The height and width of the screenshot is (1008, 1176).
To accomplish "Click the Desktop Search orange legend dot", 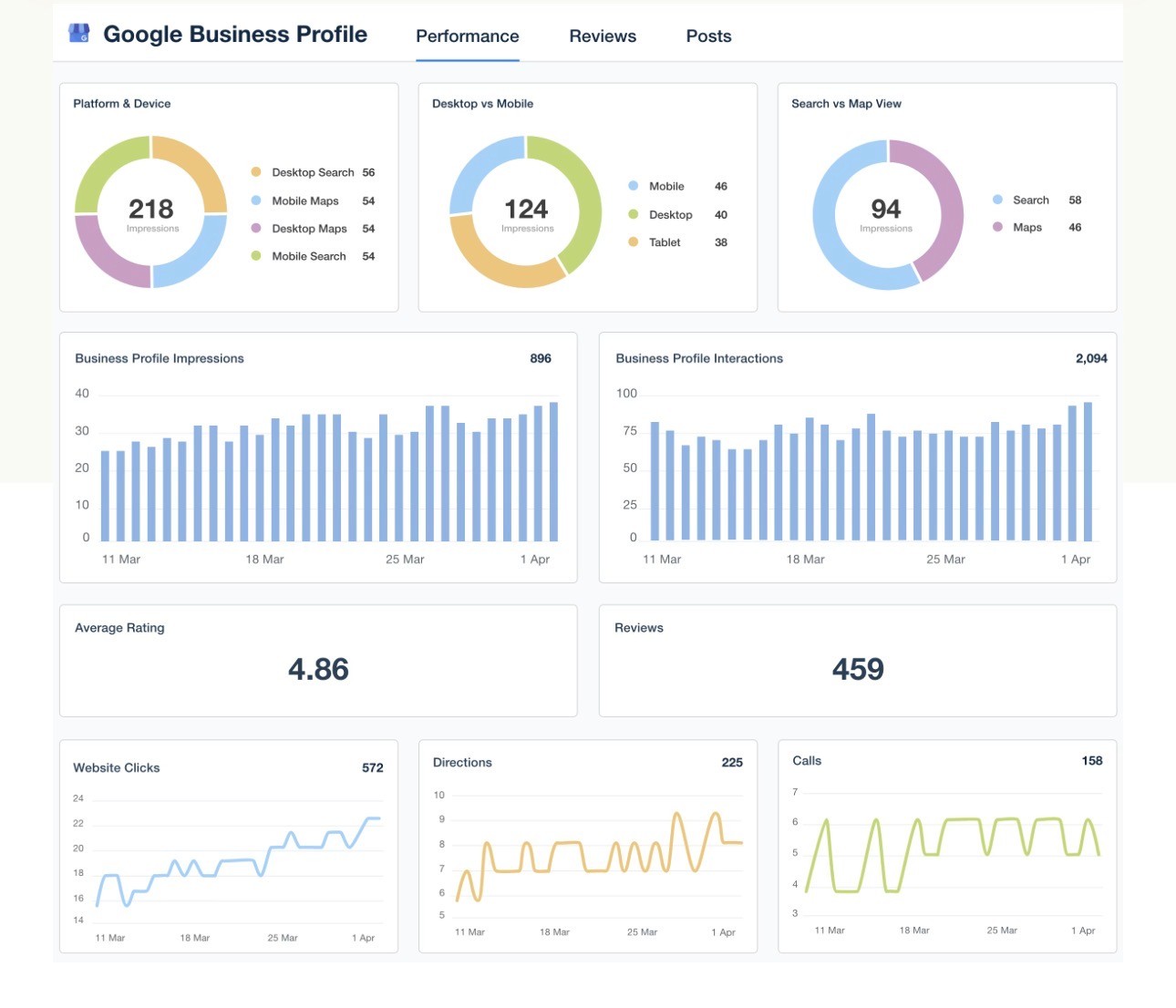I will pyautogui.click(x=256, y=172).
